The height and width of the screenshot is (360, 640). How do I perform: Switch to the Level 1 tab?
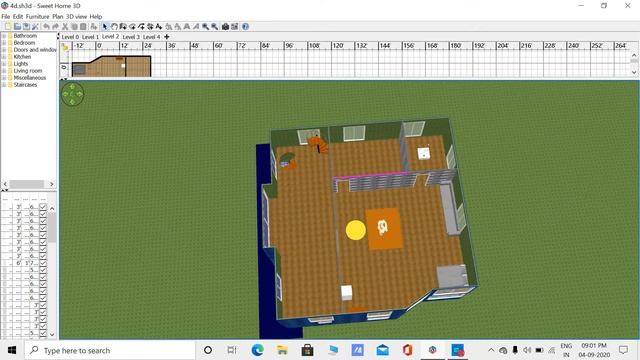coord(90,37)
